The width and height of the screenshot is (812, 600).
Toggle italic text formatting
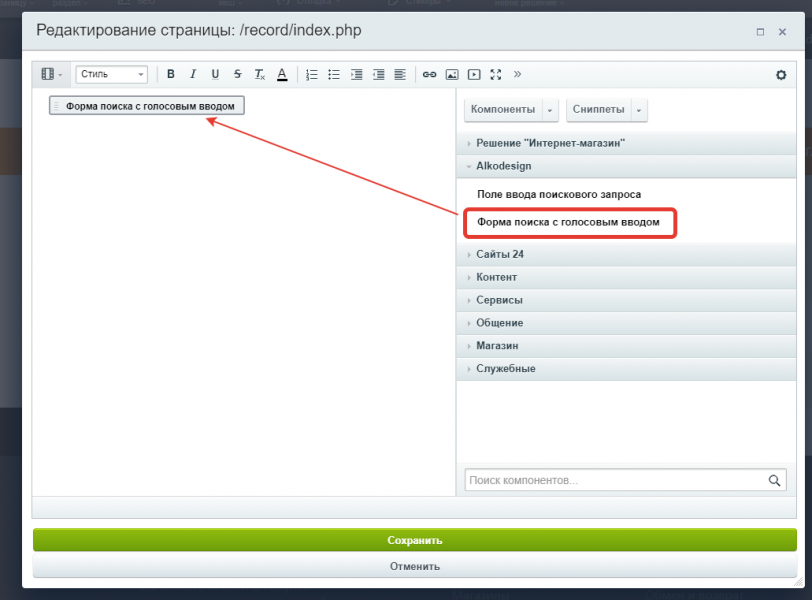193,74
